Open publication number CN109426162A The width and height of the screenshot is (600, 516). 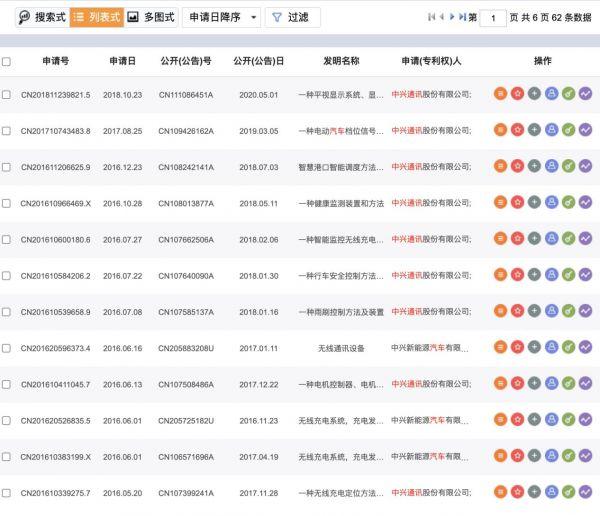(x=186, y=131)
